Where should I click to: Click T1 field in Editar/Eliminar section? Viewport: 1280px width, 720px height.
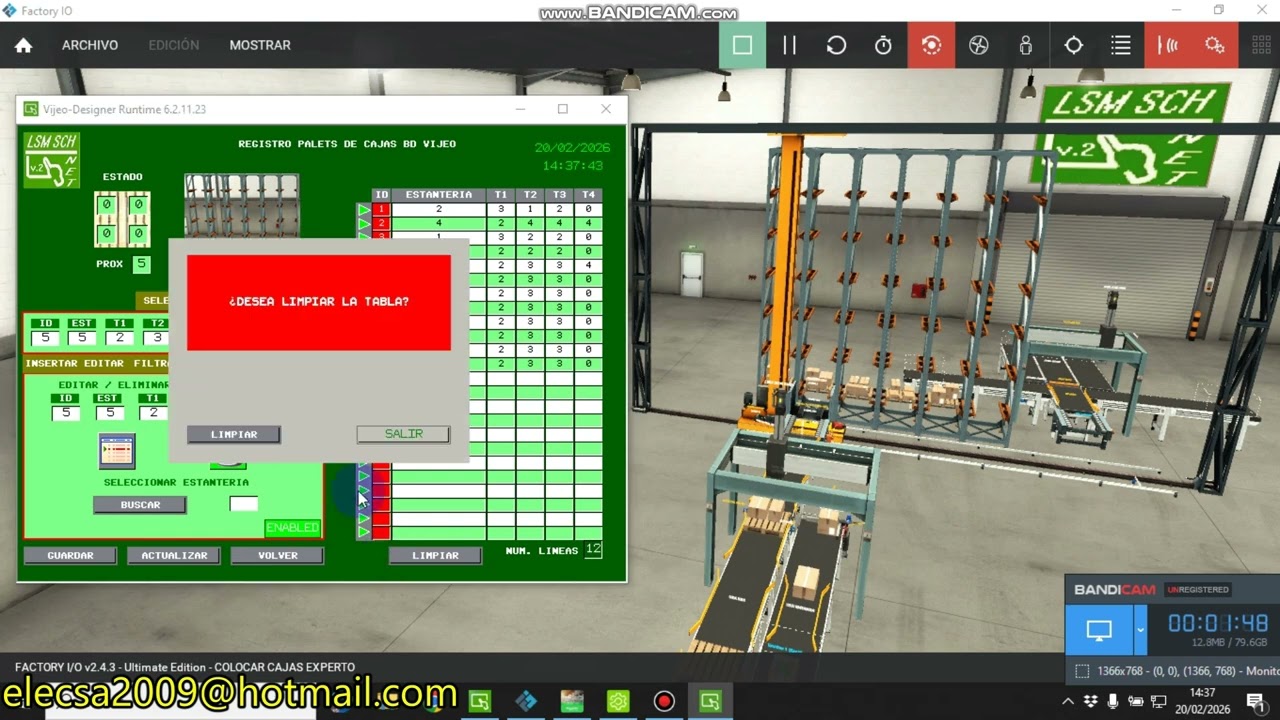pos(152,413)
